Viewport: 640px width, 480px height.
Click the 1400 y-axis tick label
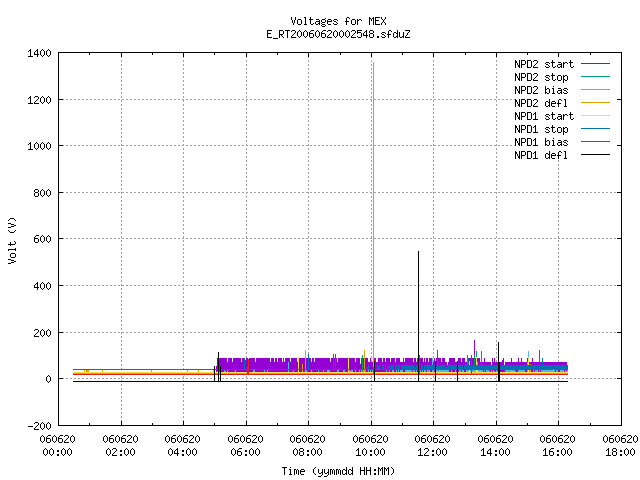click(x=39, y=53)
